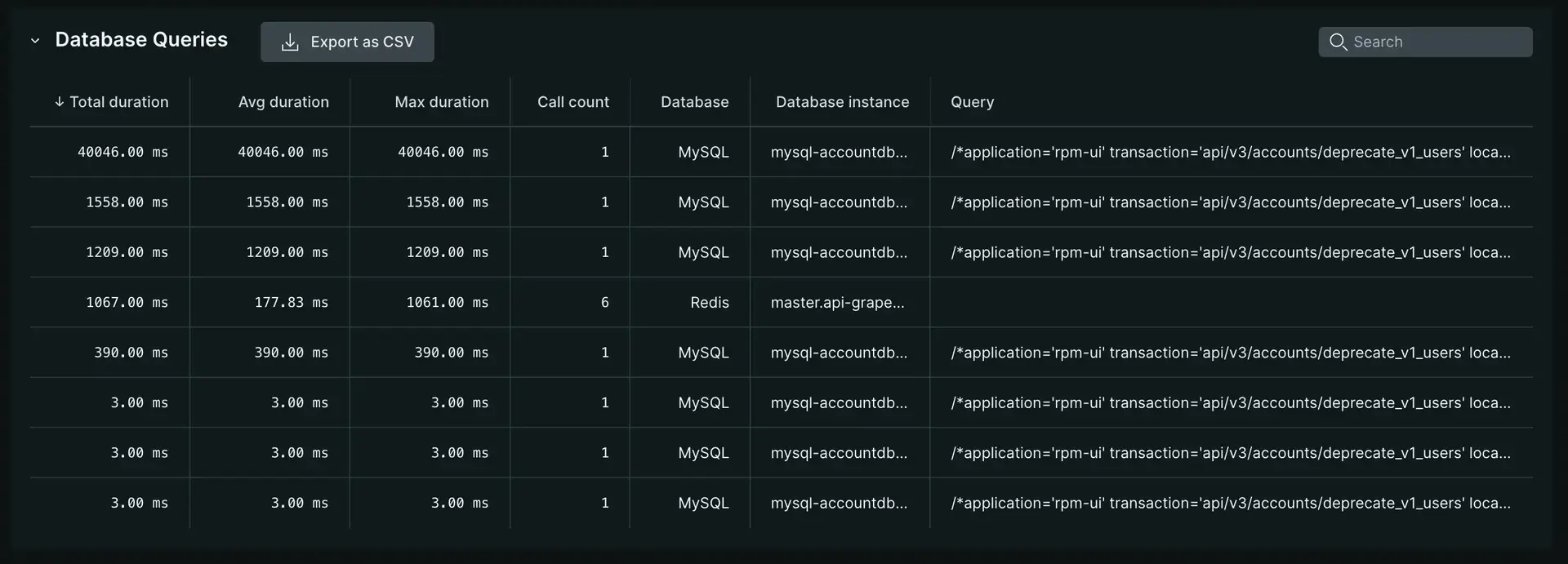Sort the table by Call count
This screenshot has height=564, width=1568.
pos(572,101)
